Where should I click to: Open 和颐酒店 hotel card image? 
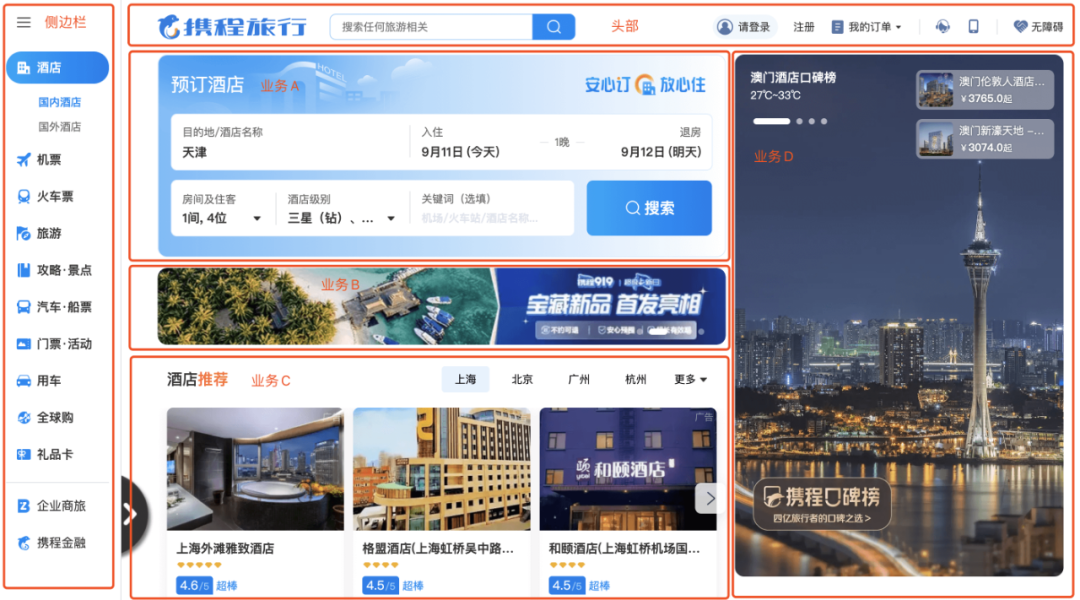(x=628, y=469)
